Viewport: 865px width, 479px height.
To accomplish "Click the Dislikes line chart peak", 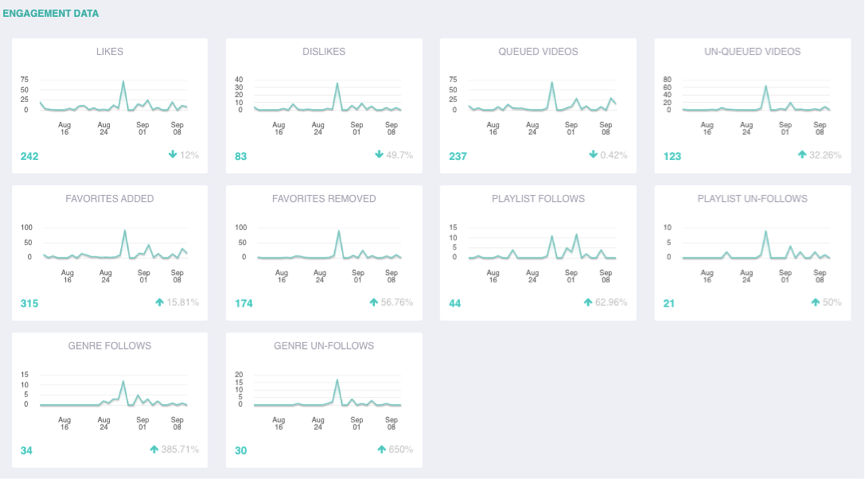I will pos(337,84).
